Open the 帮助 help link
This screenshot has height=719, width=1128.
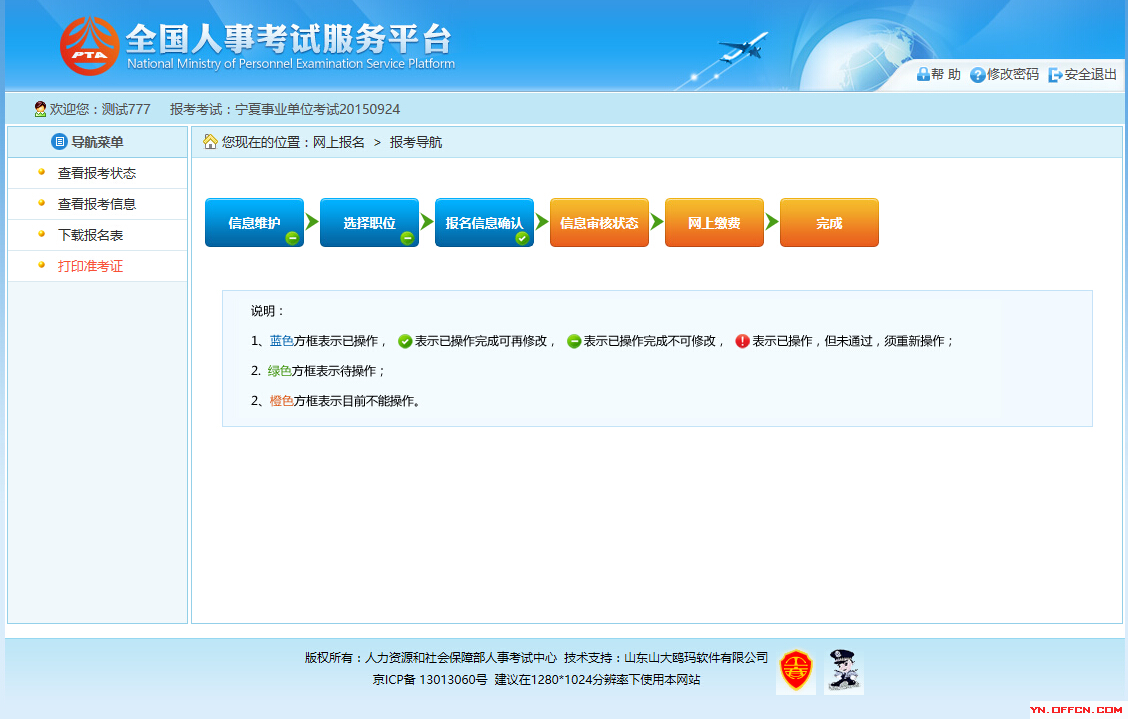tap(945, 75)
